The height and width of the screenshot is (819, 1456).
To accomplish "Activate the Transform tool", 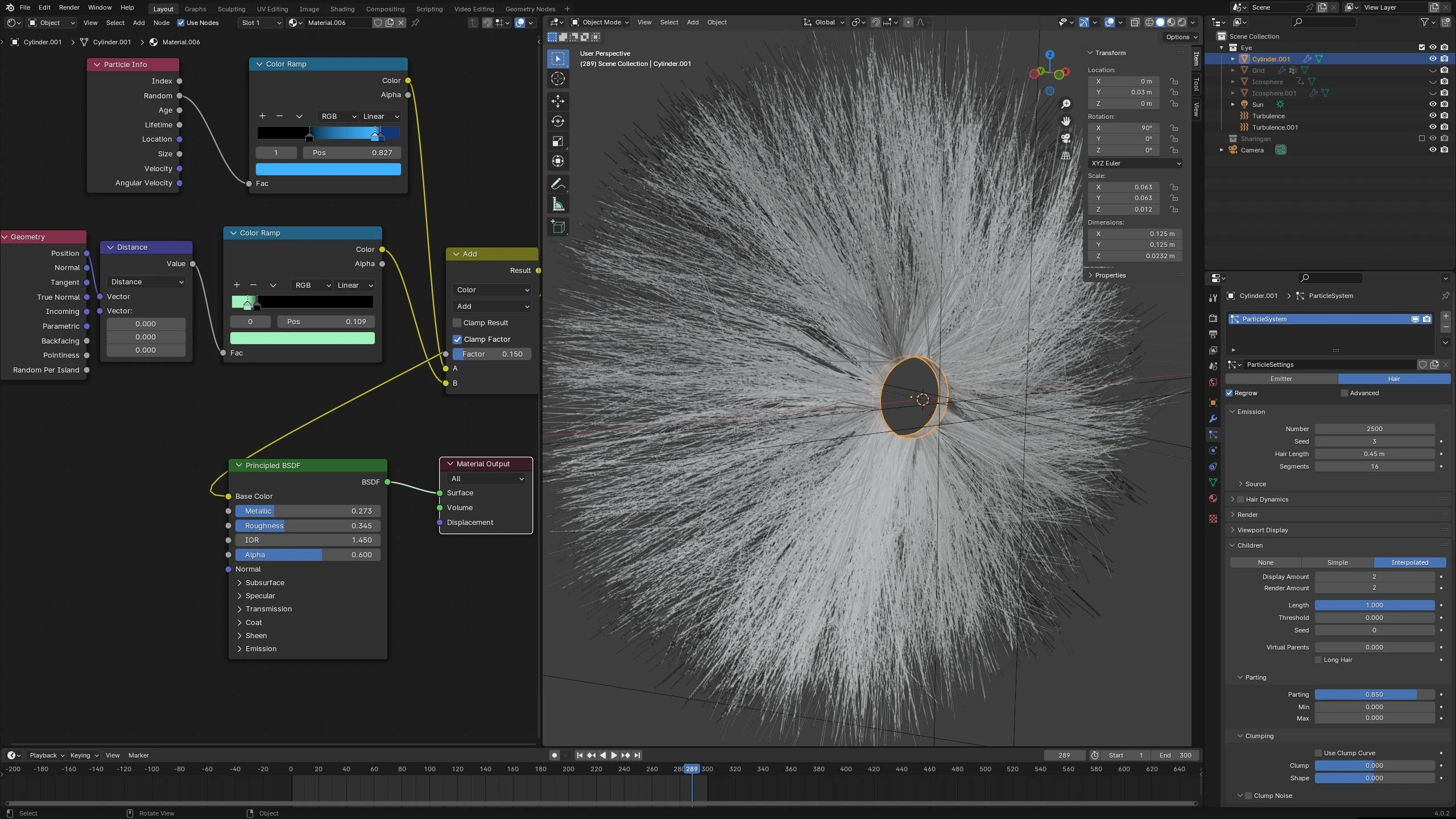I will coord(558,161).
